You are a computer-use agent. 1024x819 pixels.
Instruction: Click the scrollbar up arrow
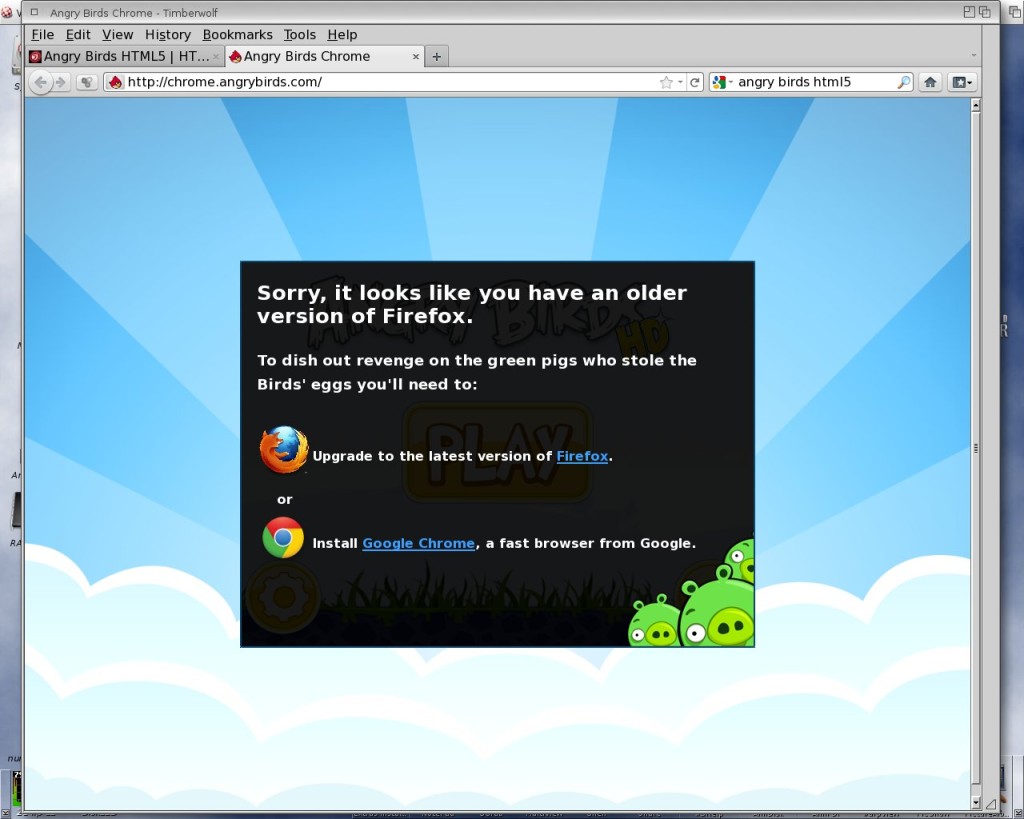pyautogui.click(x=976, y=105)
